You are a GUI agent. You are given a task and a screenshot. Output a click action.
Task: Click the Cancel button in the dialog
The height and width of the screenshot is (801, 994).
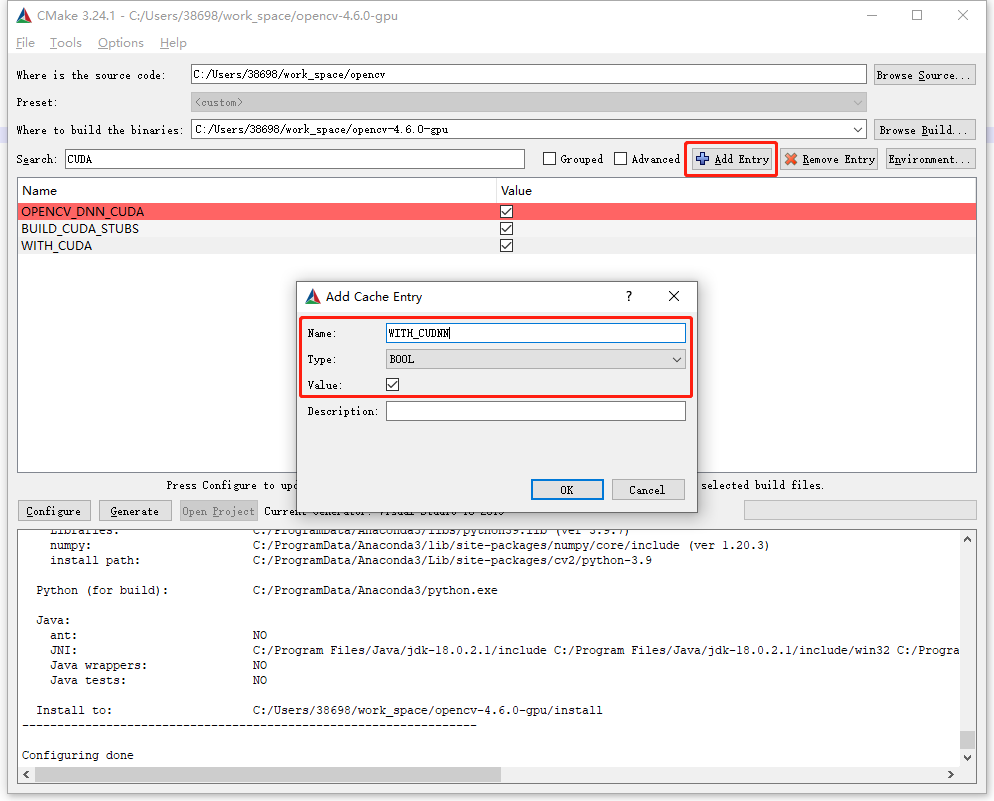click(647, 490)
